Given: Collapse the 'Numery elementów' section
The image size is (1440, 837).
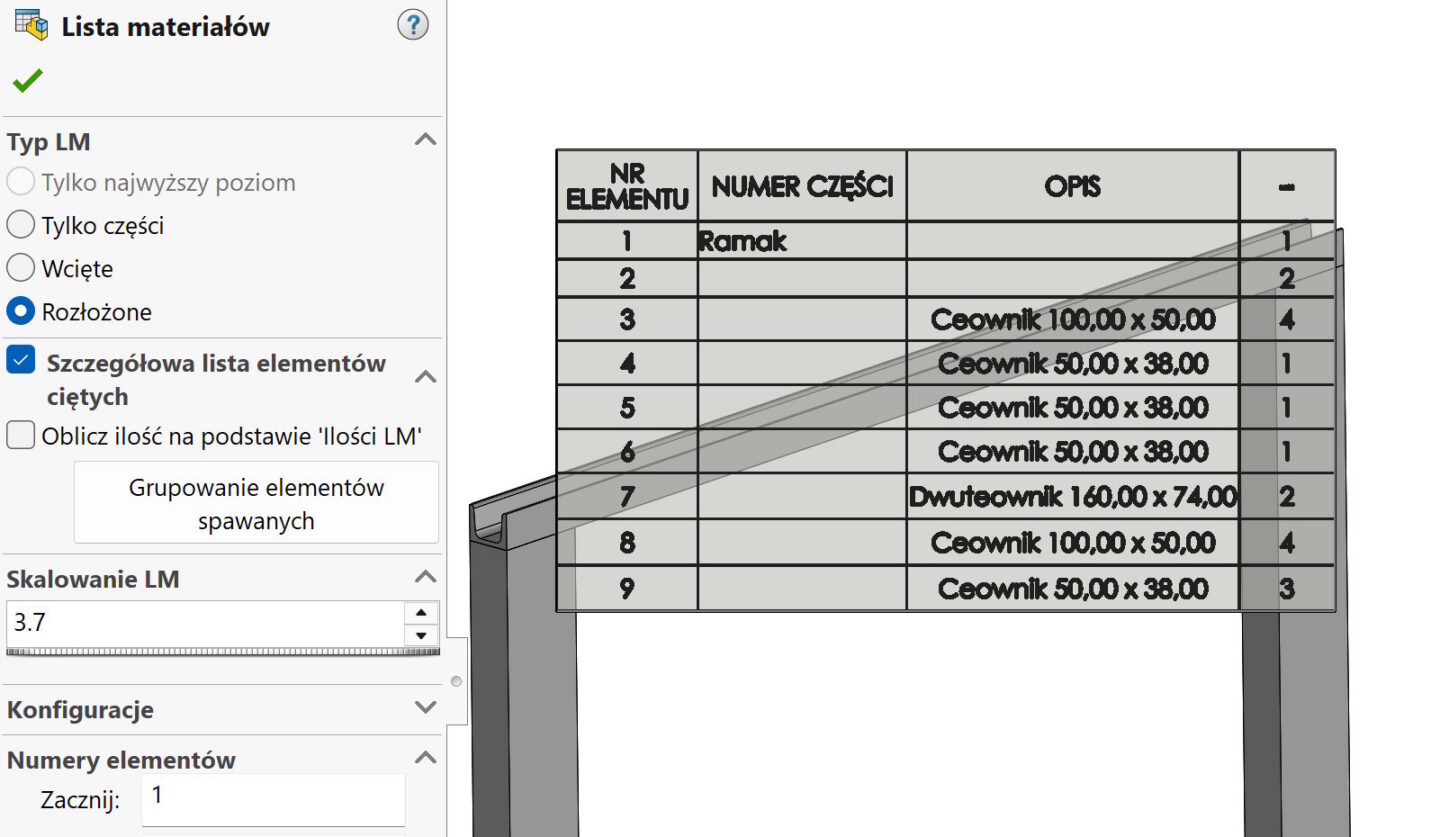Looking at the screenshot, I should coord(425,758).
